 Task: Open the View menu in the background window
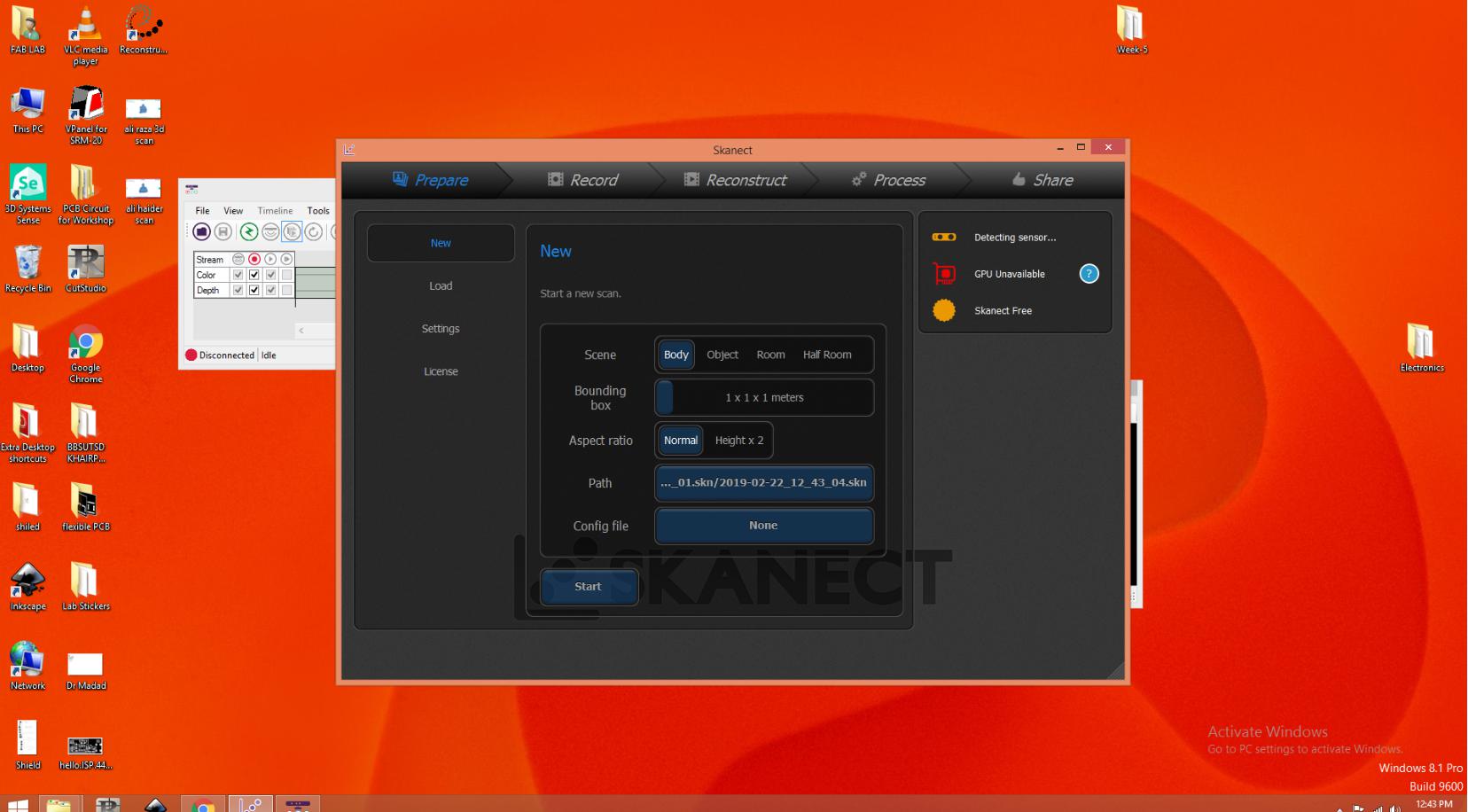[233, 211]
